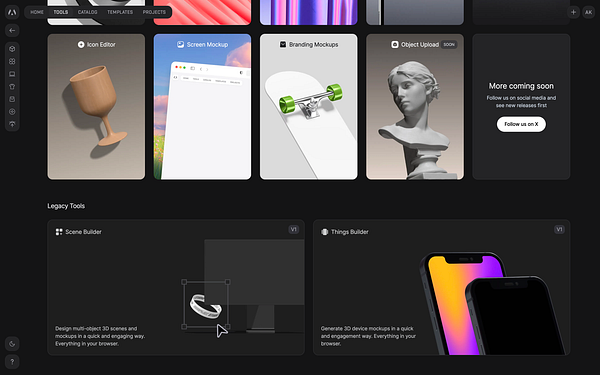Select the circled plus sidebar icon

click(12, 112)
